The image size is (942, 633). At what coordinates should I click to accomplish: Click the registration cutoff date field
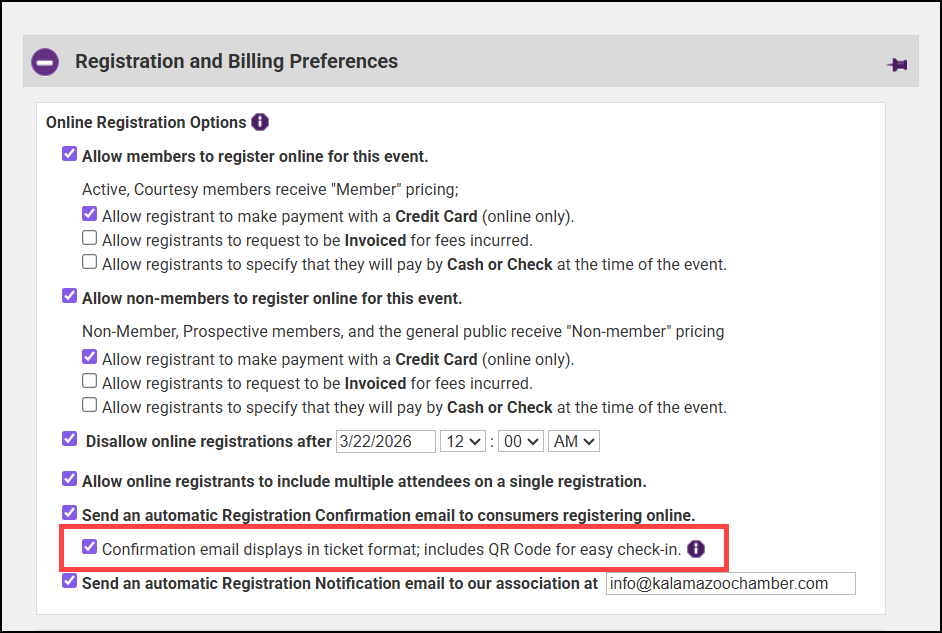click(x=386, y=441)
